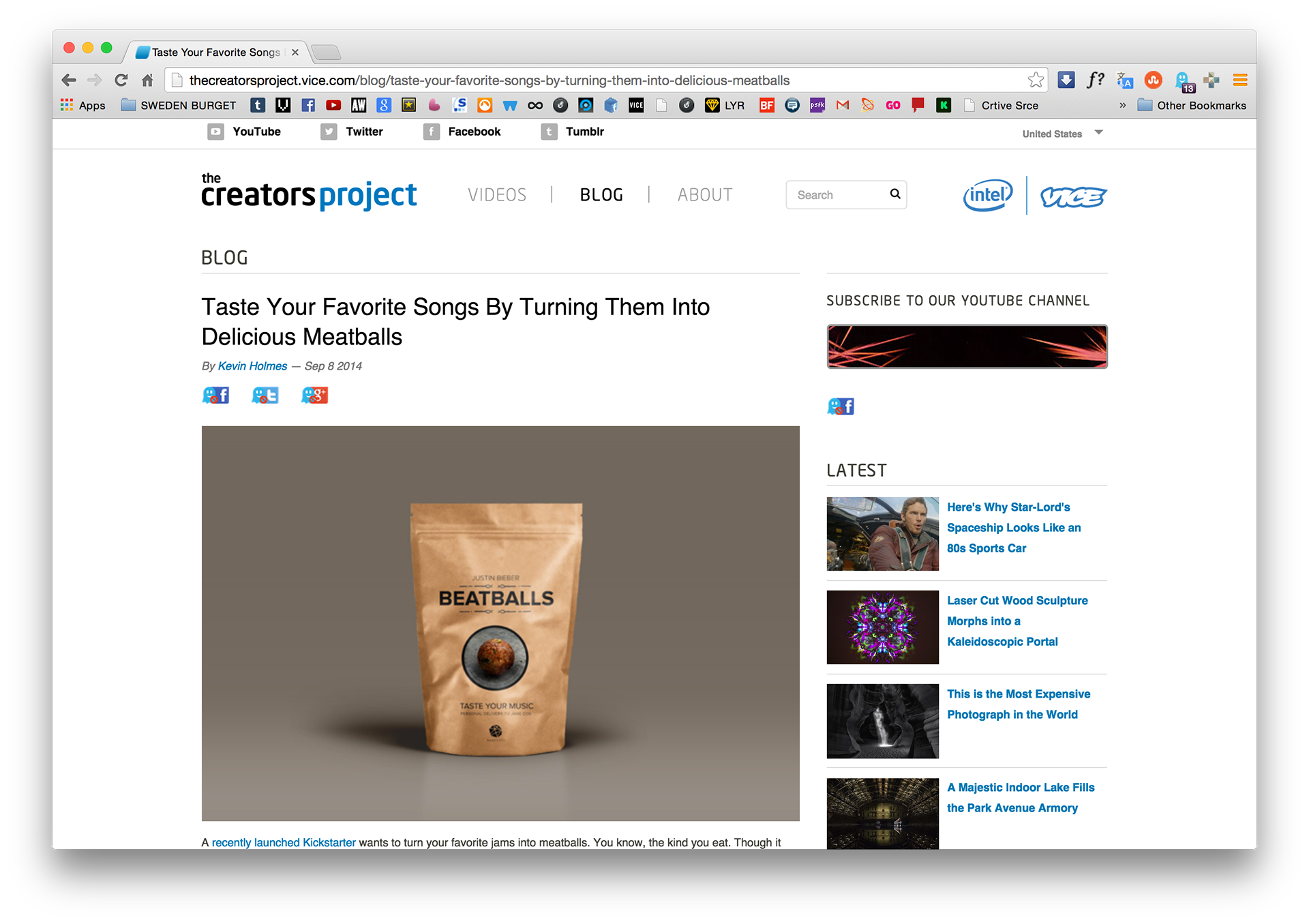Viewport: 1309px width, 924px height.
Task: Open the YouTube link in top bar
Action: [x=244, y=132]
